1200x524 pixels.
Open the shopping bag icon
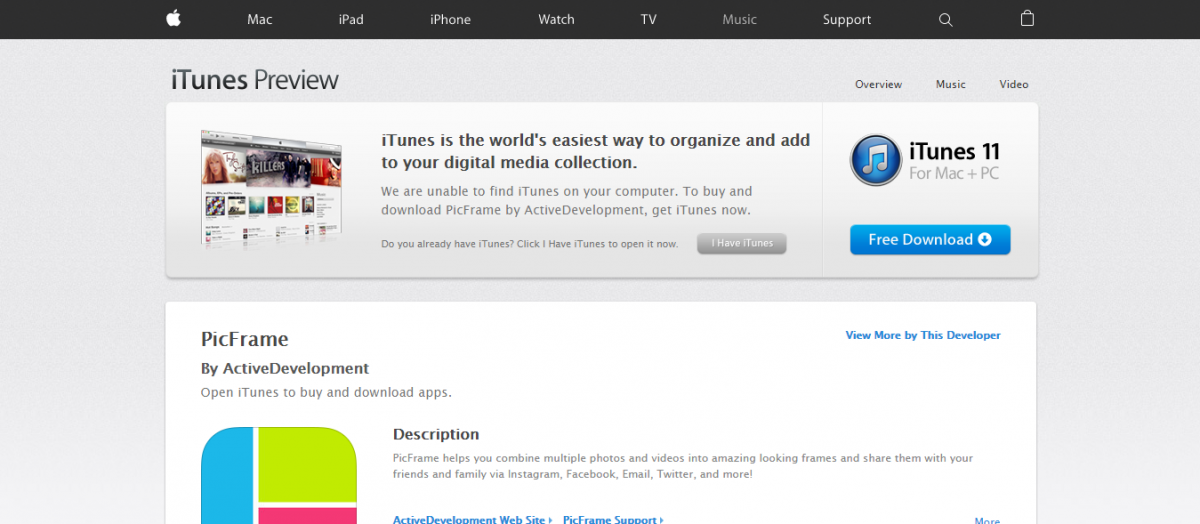(1027, 19)
